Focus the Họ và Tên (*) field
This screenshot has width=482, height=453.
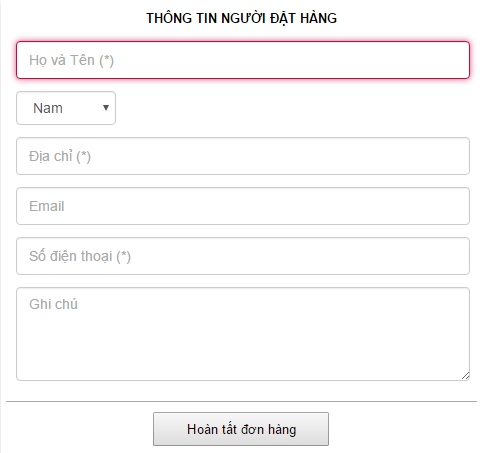point(243,60)
